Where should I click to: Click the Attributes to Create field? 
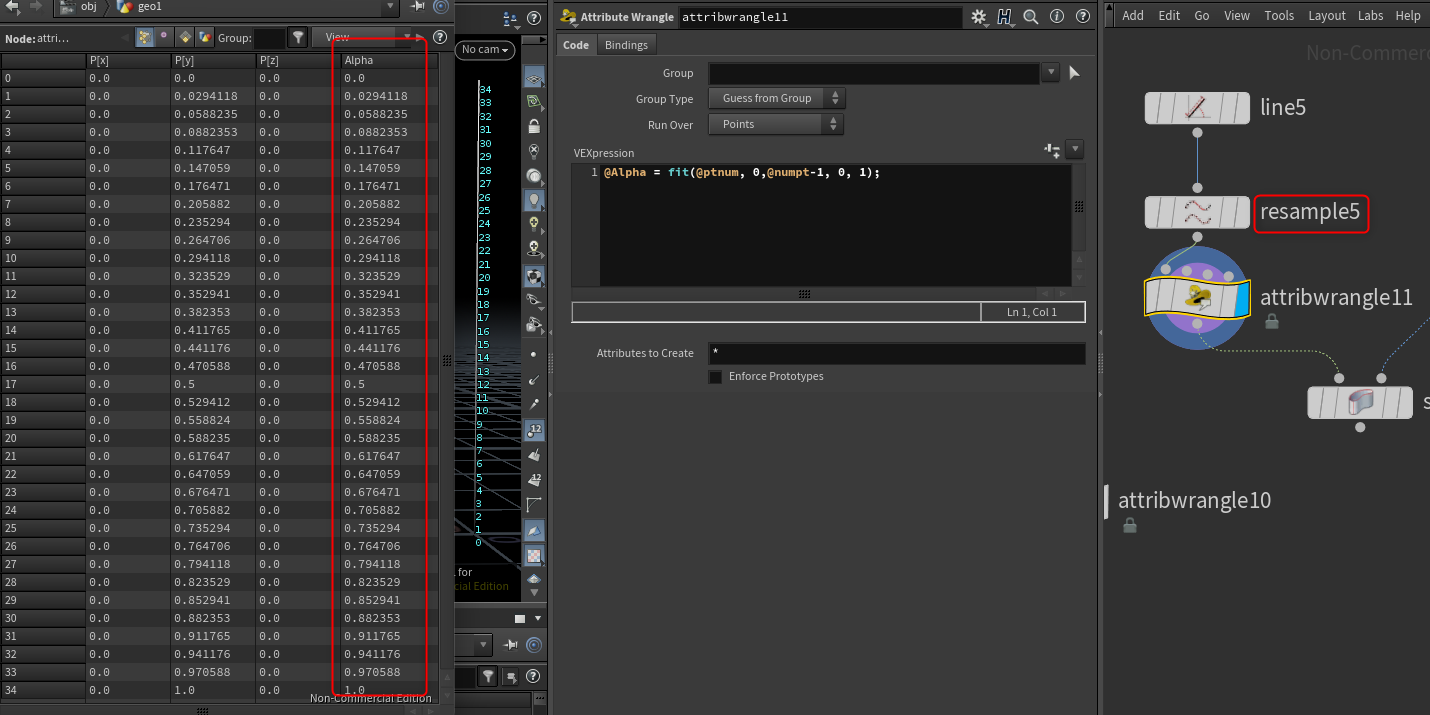tap(897, 353)
